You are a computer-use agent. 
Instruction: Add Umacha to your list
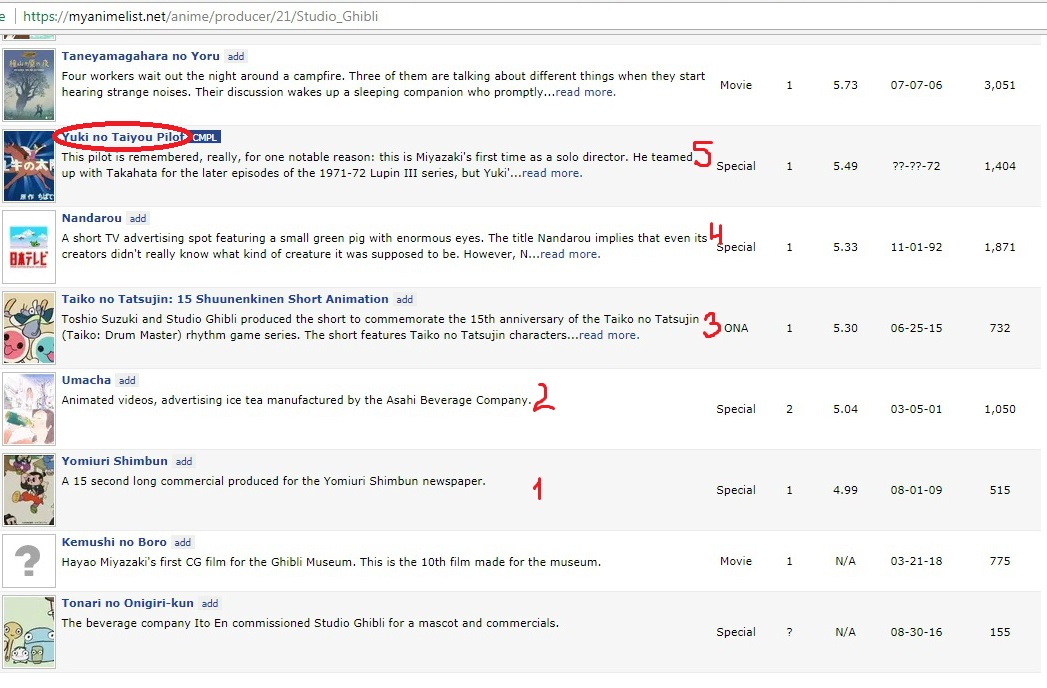[128, 380]
